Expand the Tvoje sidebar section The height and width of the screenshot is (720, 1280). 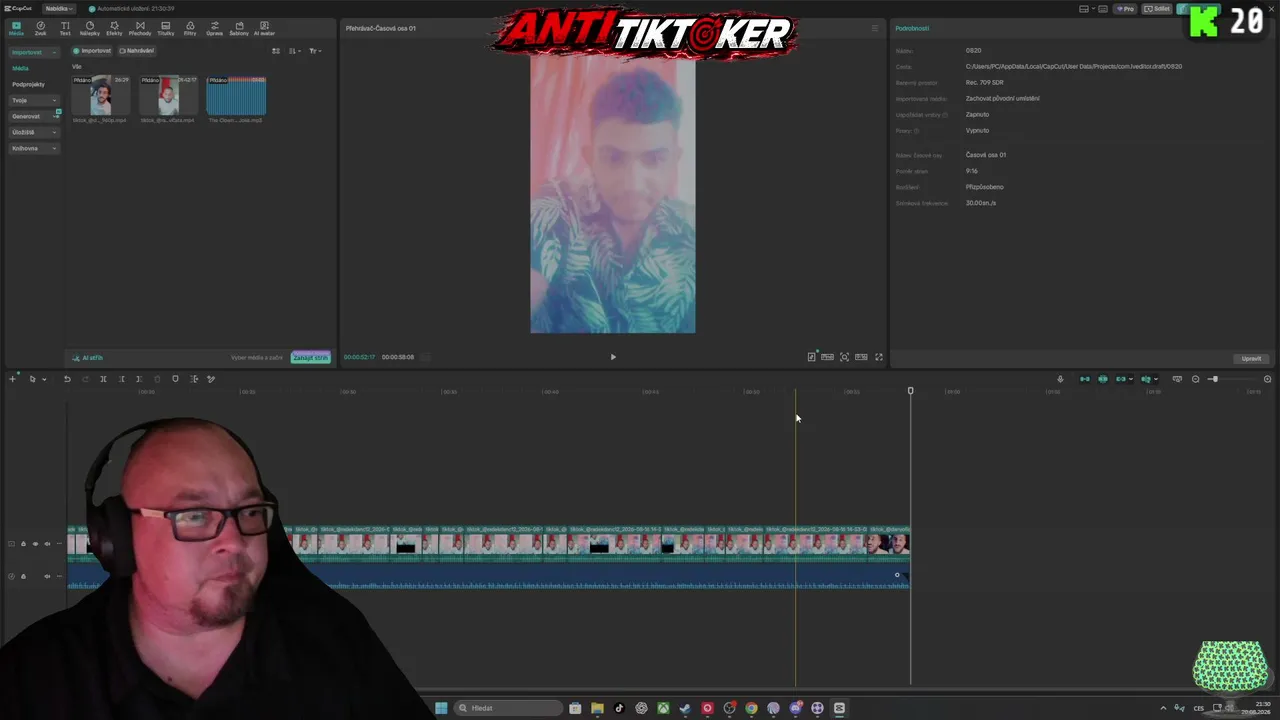pos(33,100)
